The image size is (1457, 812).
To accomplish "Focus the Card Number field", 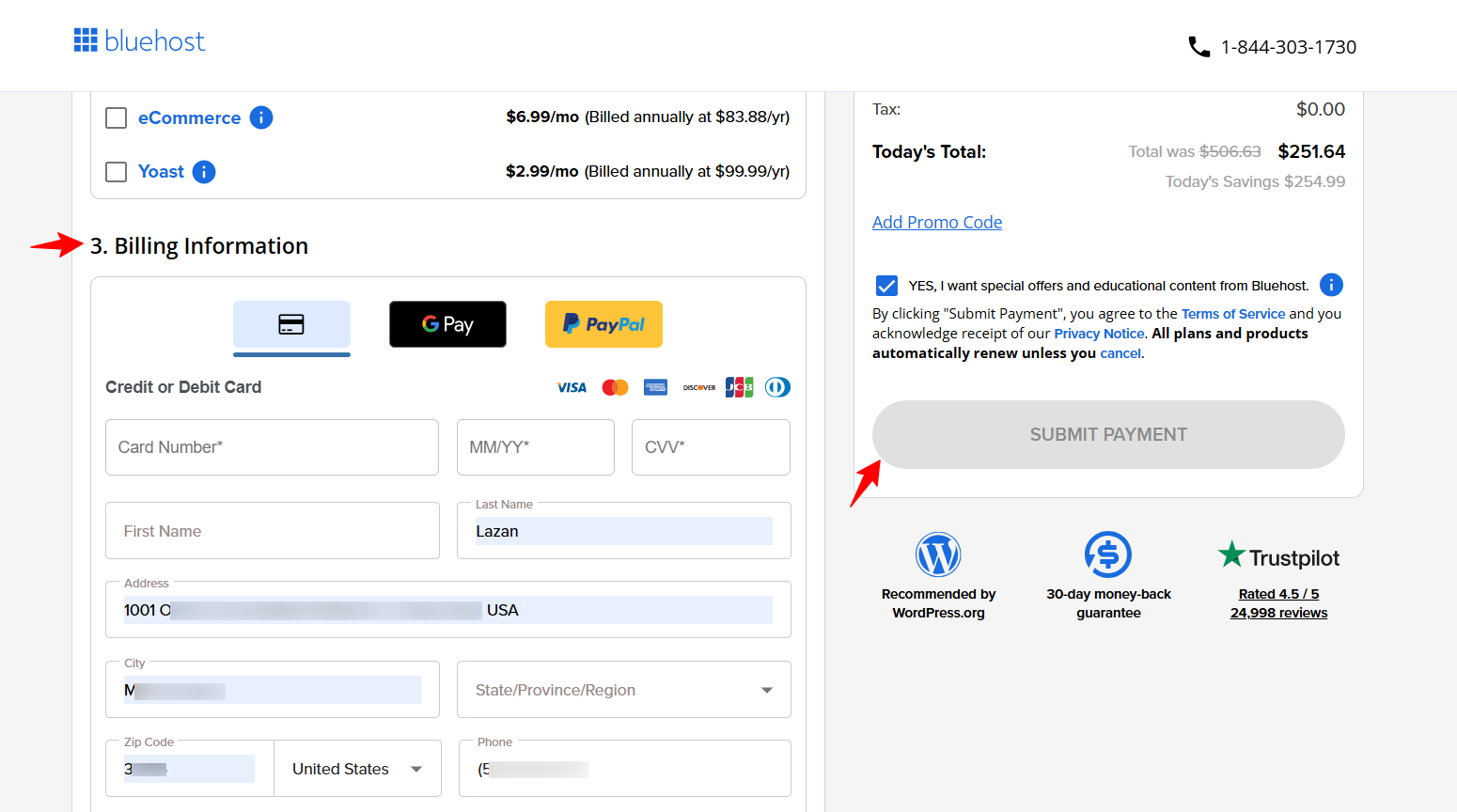I will pos(272,447).
